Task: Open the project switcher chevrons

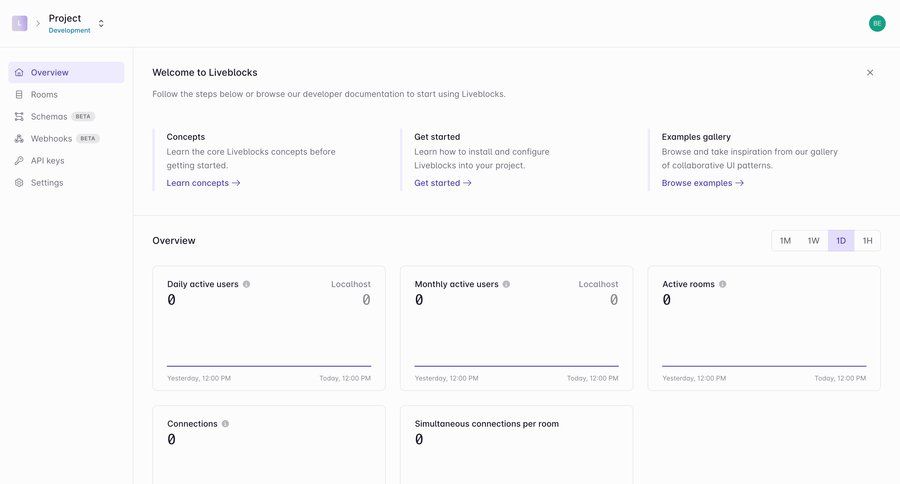Action: 101,24
